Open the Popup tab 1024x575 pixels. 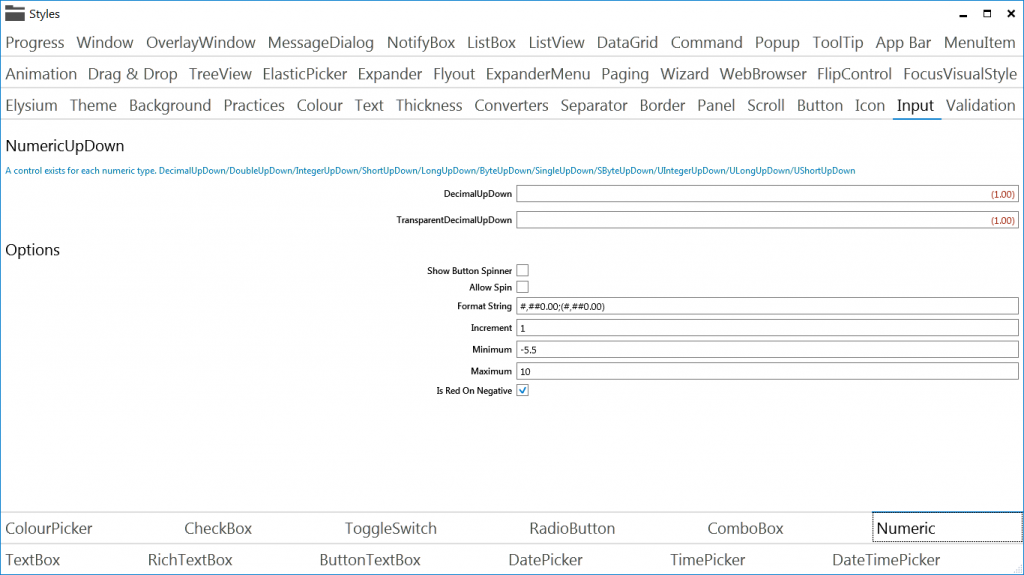pyautogui.click(x=777, y=42)
